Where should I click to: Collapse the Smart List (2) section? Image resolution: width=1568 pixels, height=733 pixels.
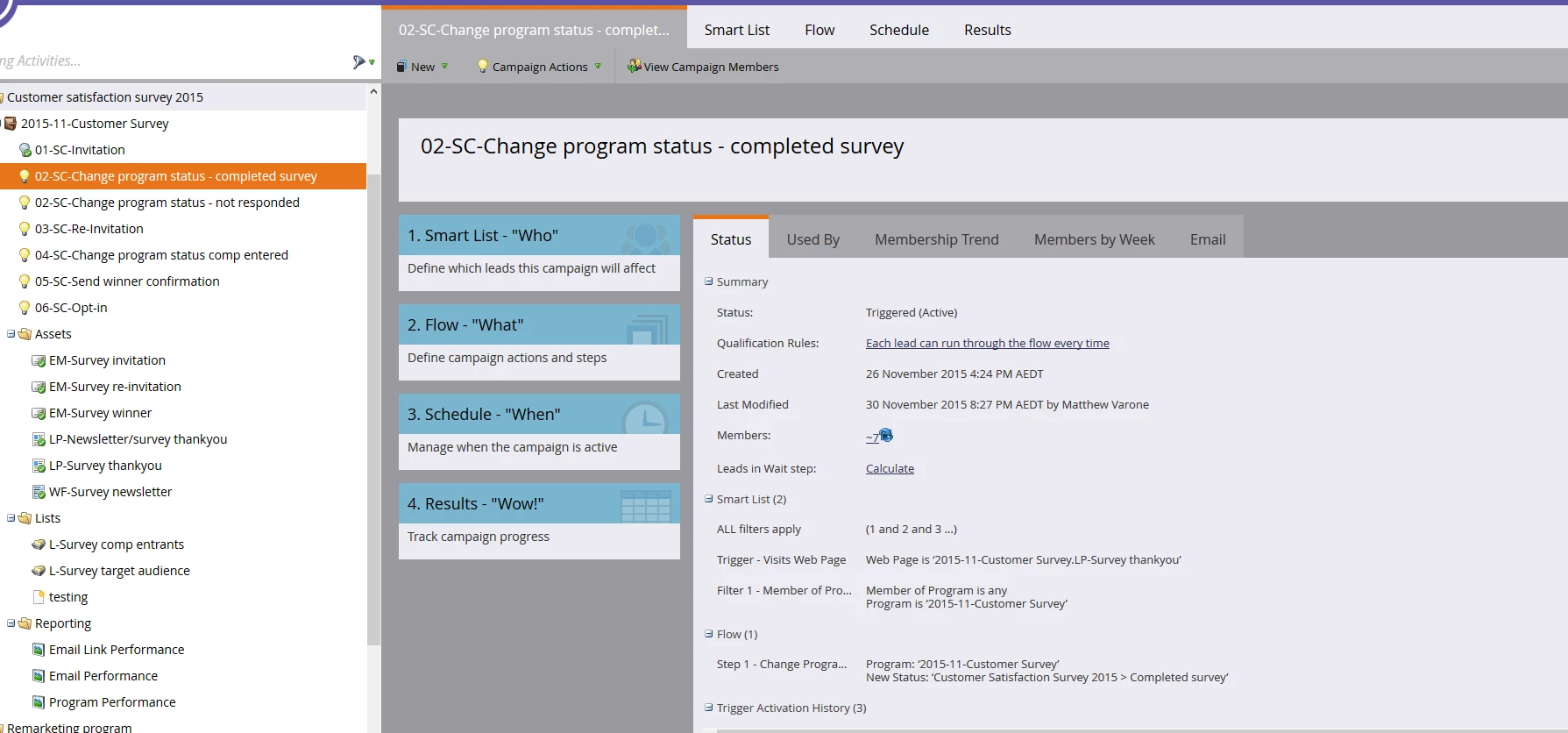pos(709,499)
